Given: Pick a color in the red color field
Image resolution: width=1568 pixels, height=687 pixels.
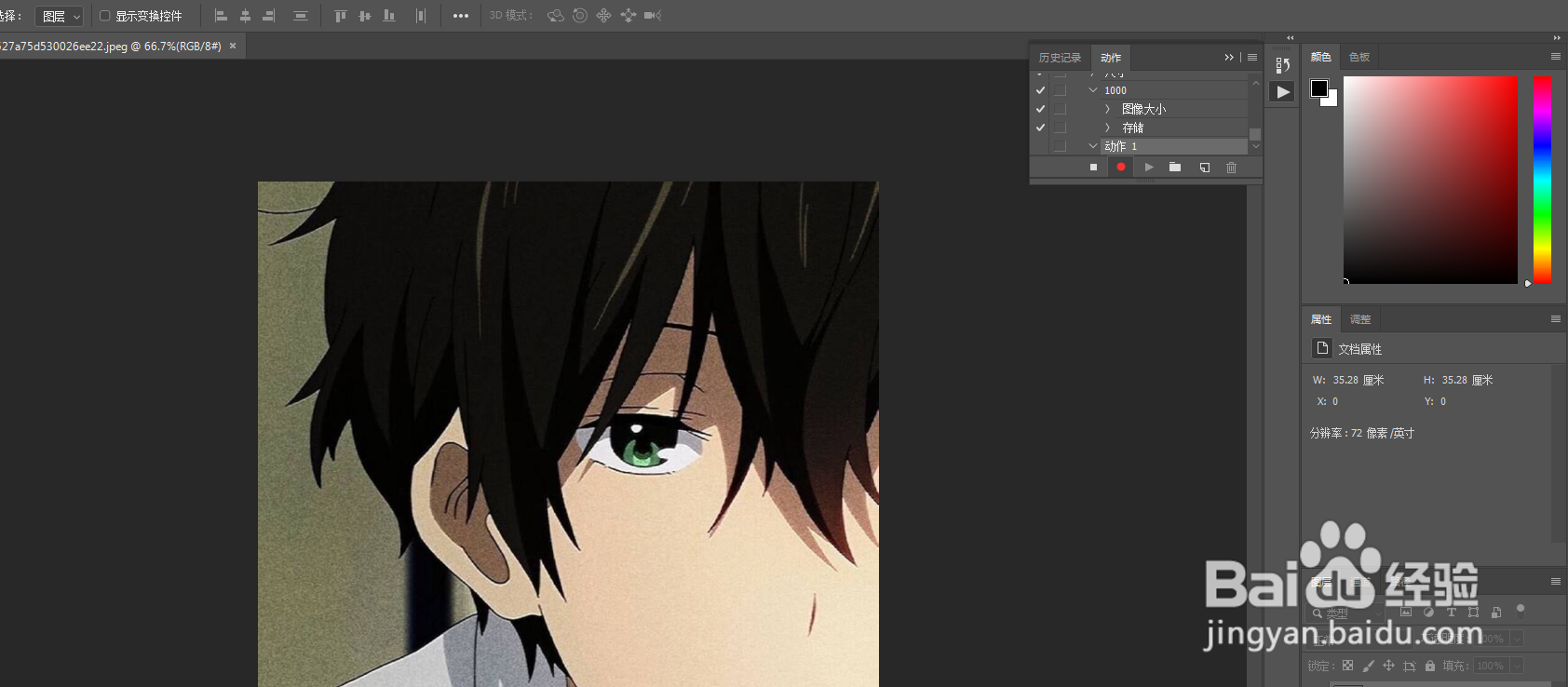Looking at the screenshot, I should tap(1430, 180).
